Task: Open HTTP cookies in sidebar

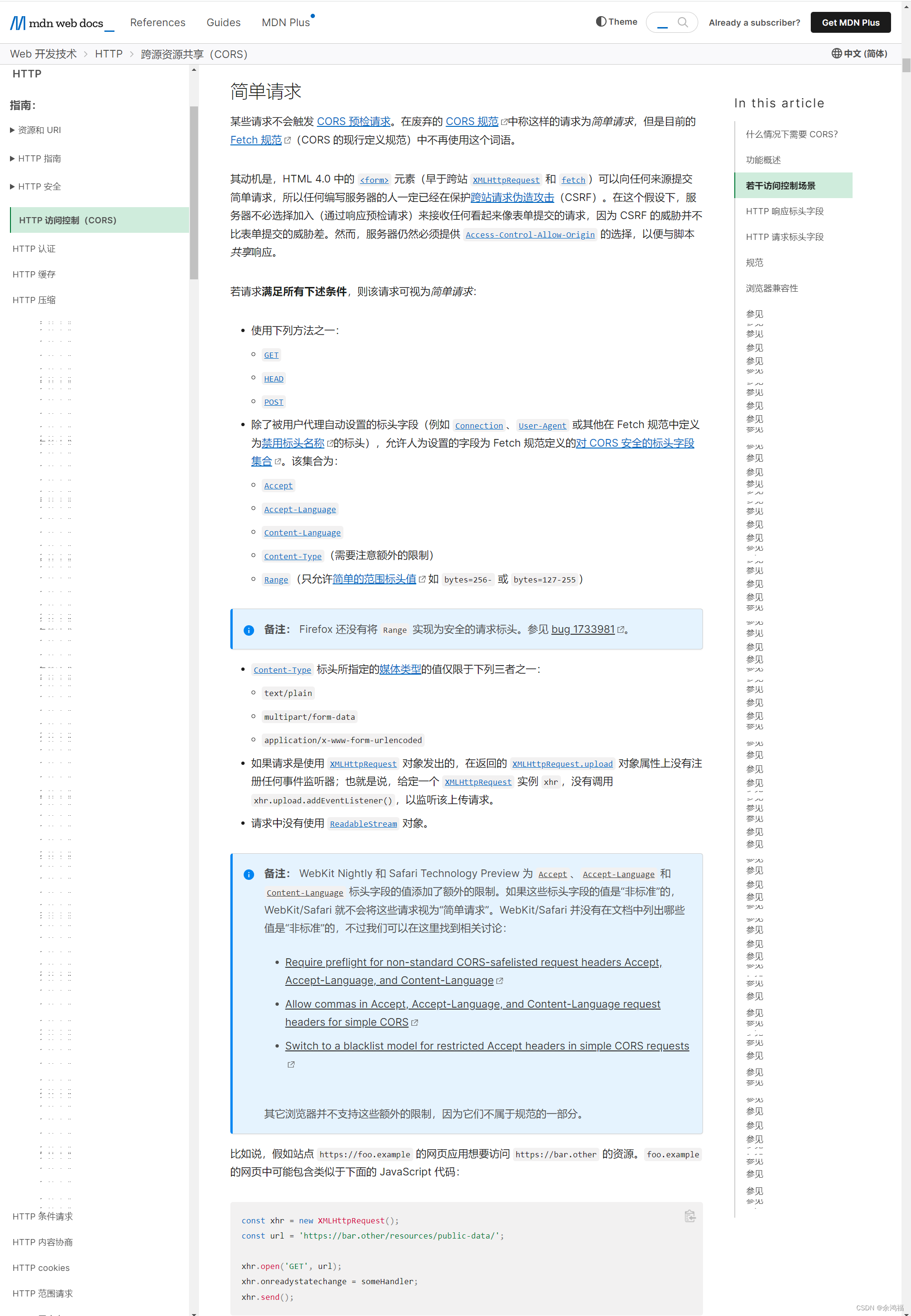Action: click(41, 1268)
